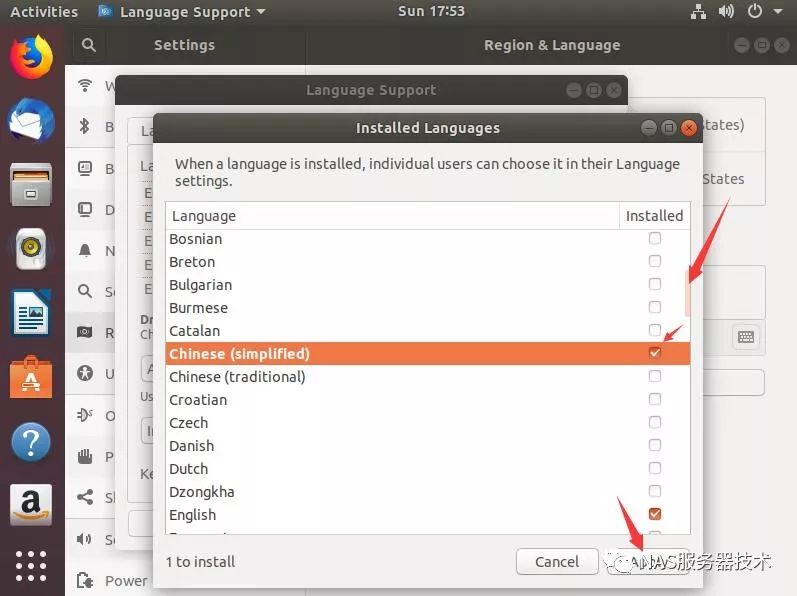Launch Thunderbird mail from the dock
This screenshot has height=596, width=797.
tap(31, 120)
